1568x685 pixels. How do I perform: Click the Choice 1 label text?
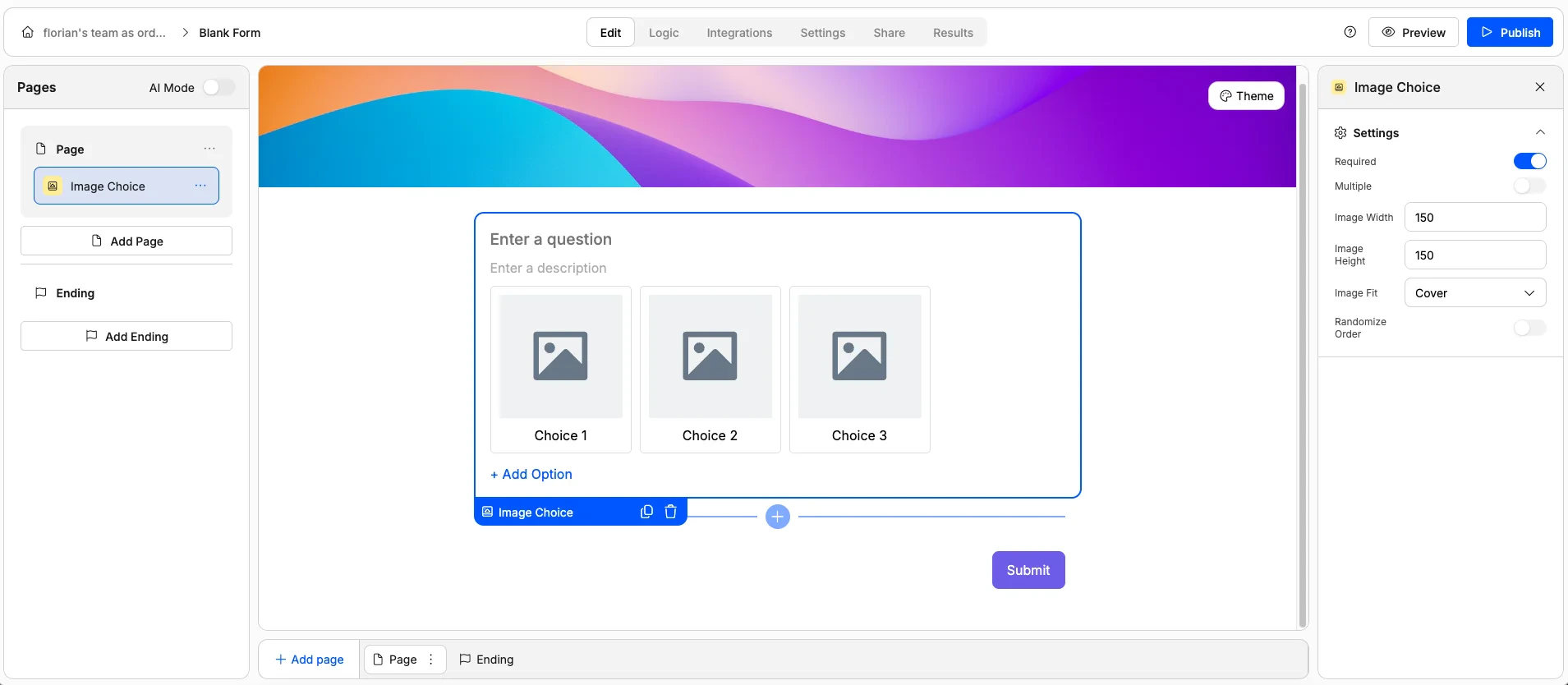561,435
